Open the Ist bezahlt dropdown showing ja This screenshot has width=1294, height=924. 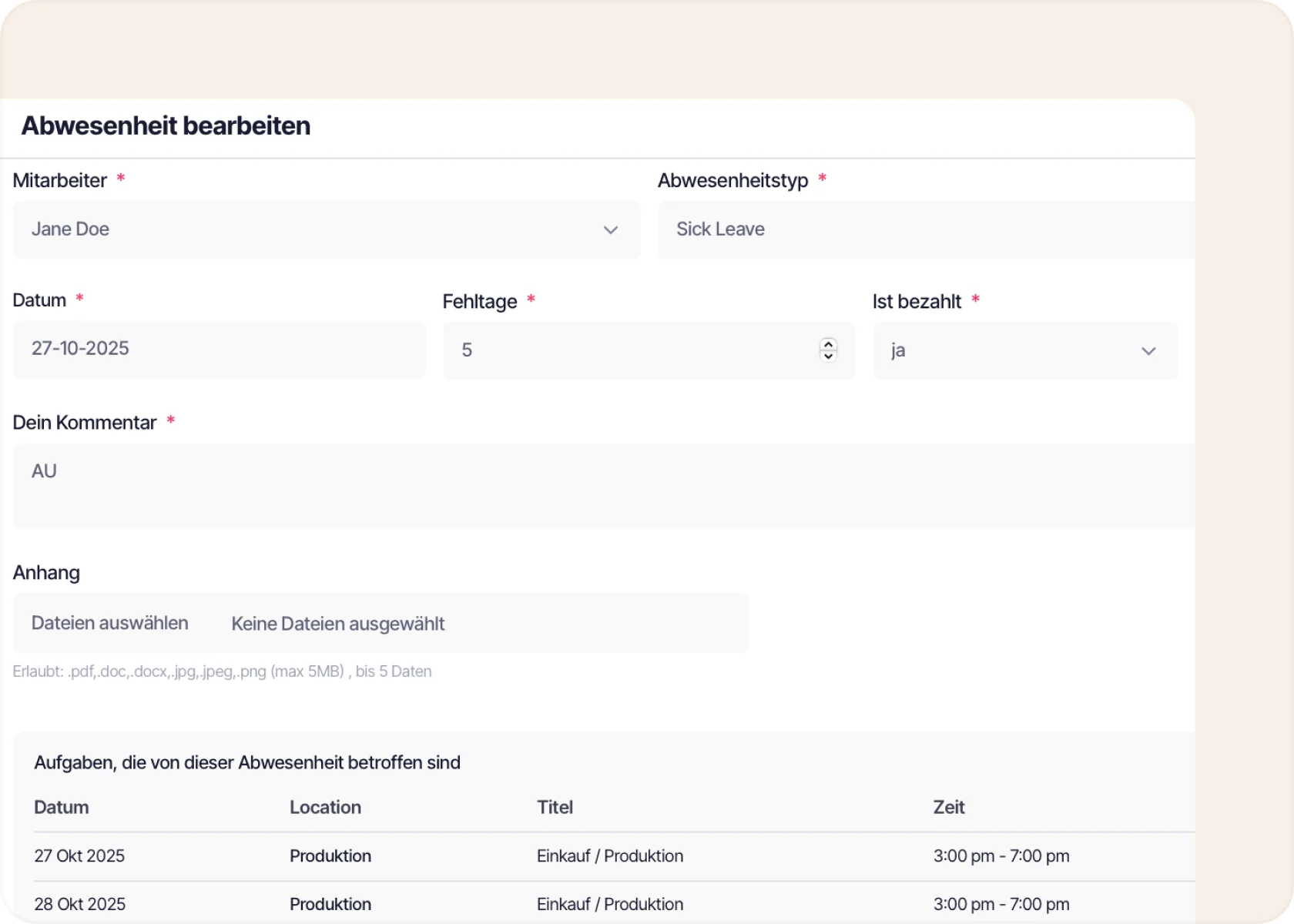(x=1025, y=350)
